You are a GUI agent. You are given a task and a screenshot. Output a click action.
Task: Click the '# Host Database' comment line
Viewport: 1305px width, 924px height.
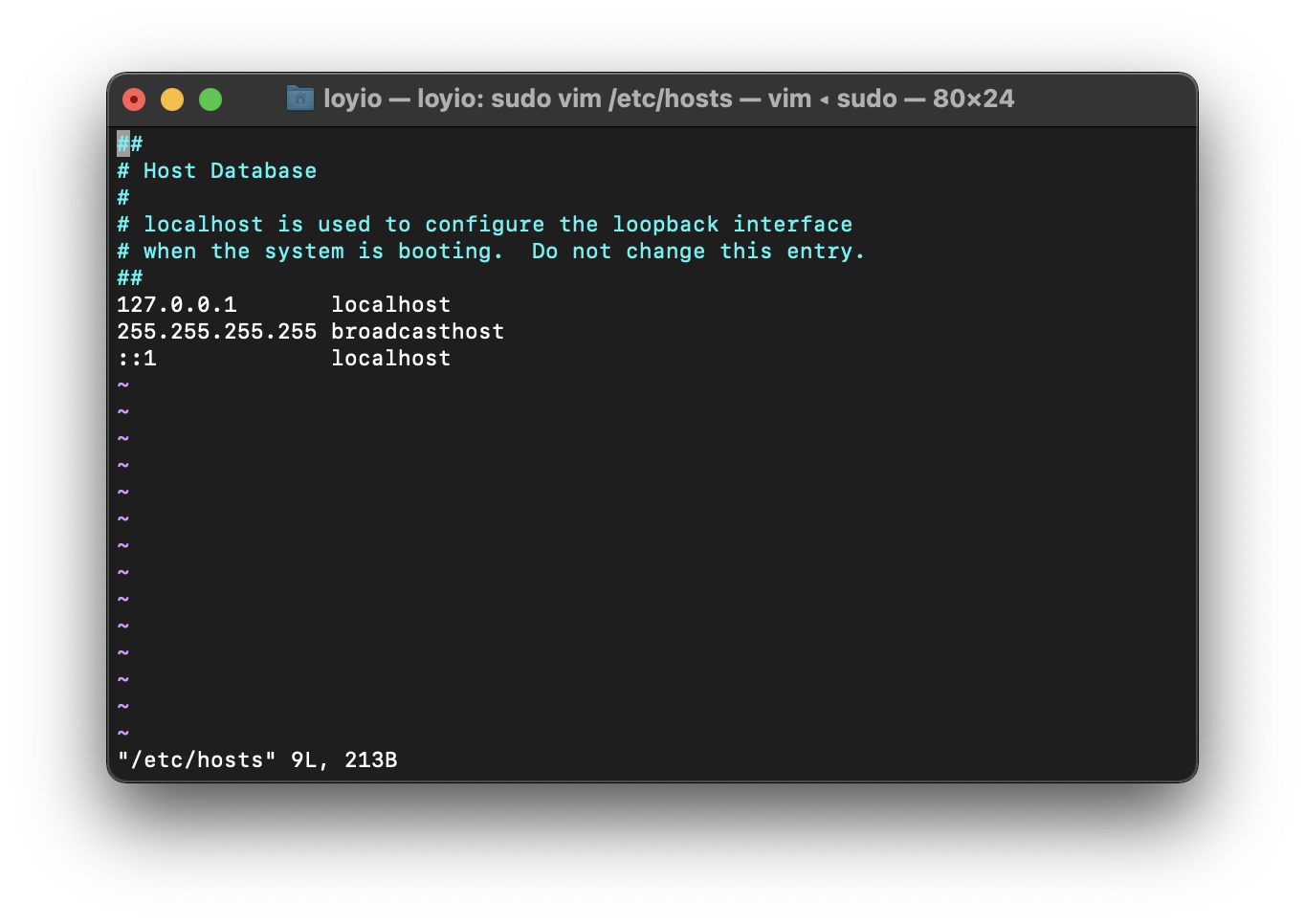(217, 171)
